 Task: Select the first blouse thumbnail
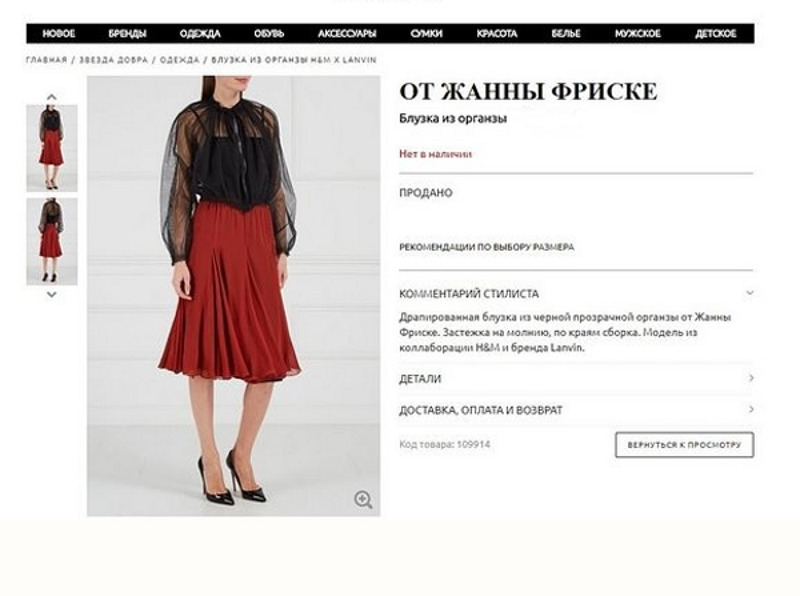click(52, 148)
